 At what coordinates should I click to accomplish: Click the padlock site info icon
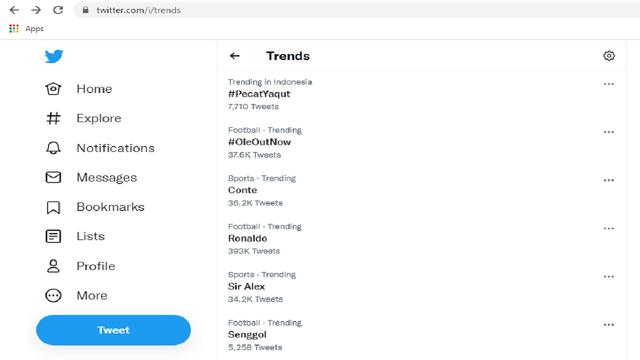[85, 10]
